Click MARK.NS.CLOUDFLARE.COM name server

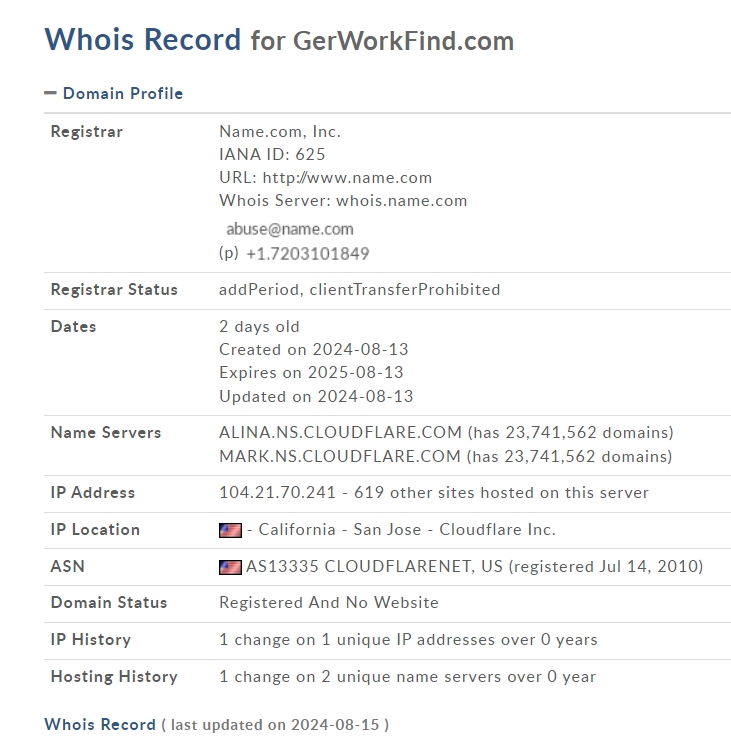pyautogui.click(x=340, y=457)
